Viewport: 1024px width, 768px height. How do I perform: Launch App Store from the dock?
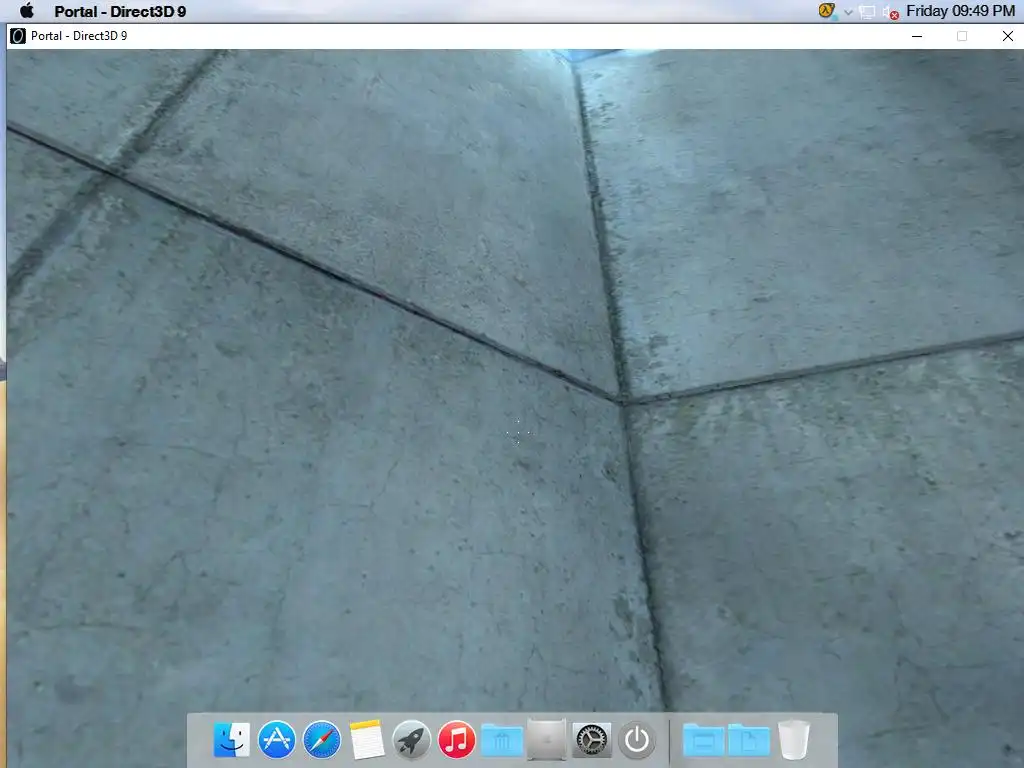point(276,740)
